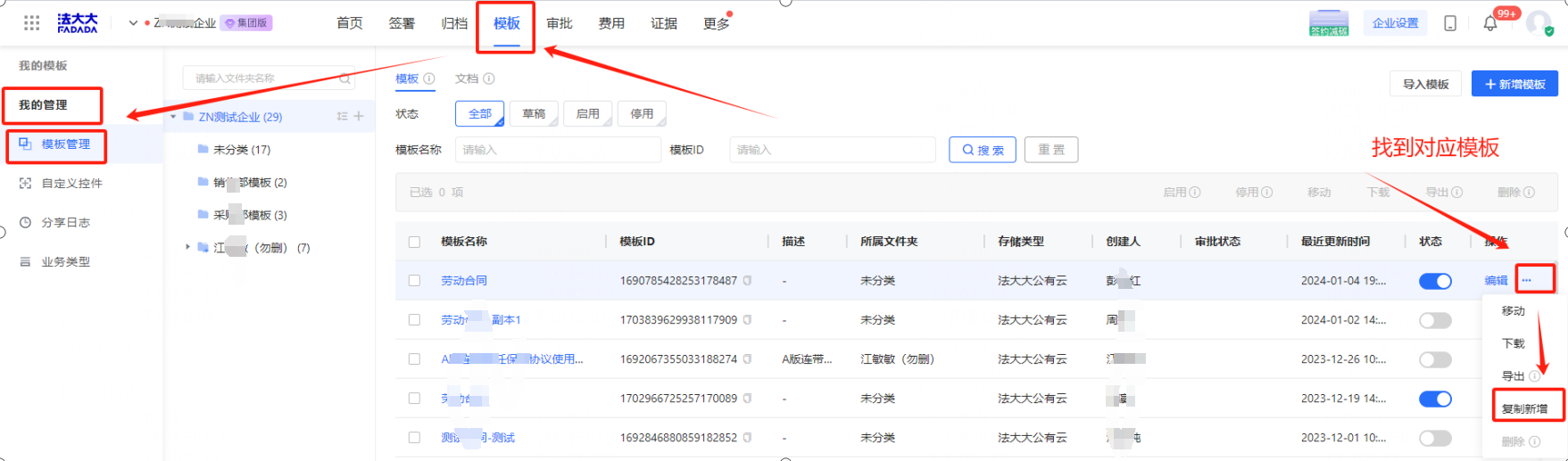This screenshot has height=461, width=1568.
Task: Copy template ID 1692846880859182852
Action: pos(748,438)
